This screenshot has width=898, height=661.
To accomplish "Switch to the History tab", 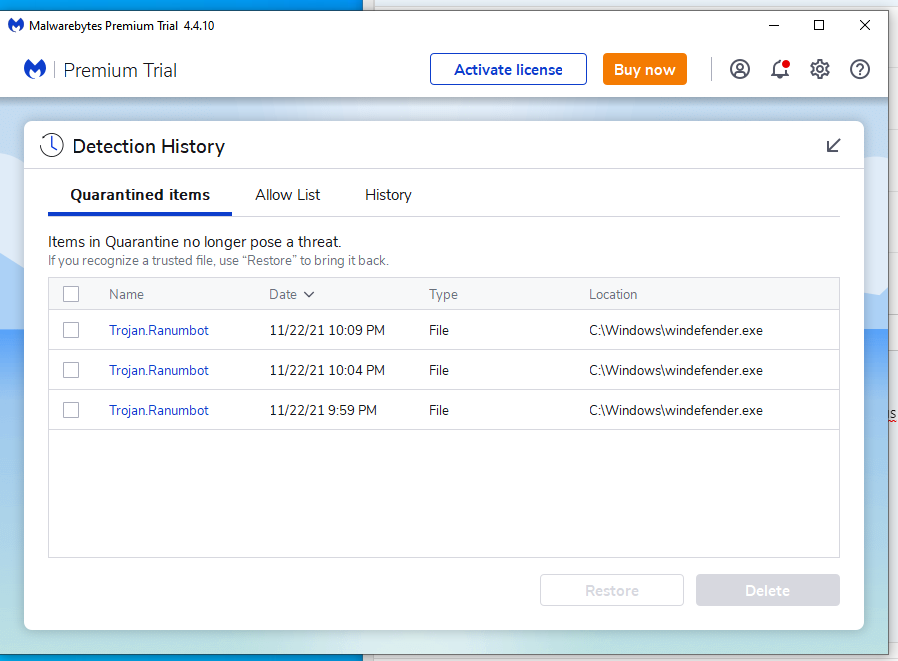I will point(388,195).
